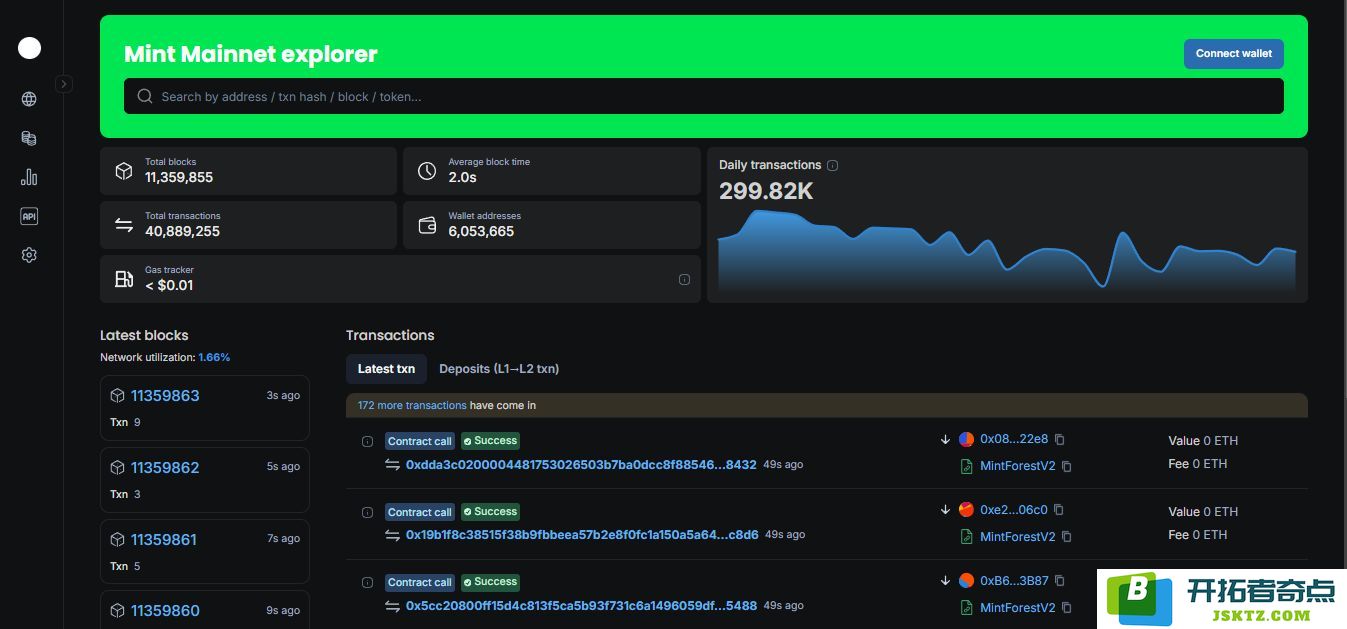Open the Charts and stats sidebar icon

(29, 177)
